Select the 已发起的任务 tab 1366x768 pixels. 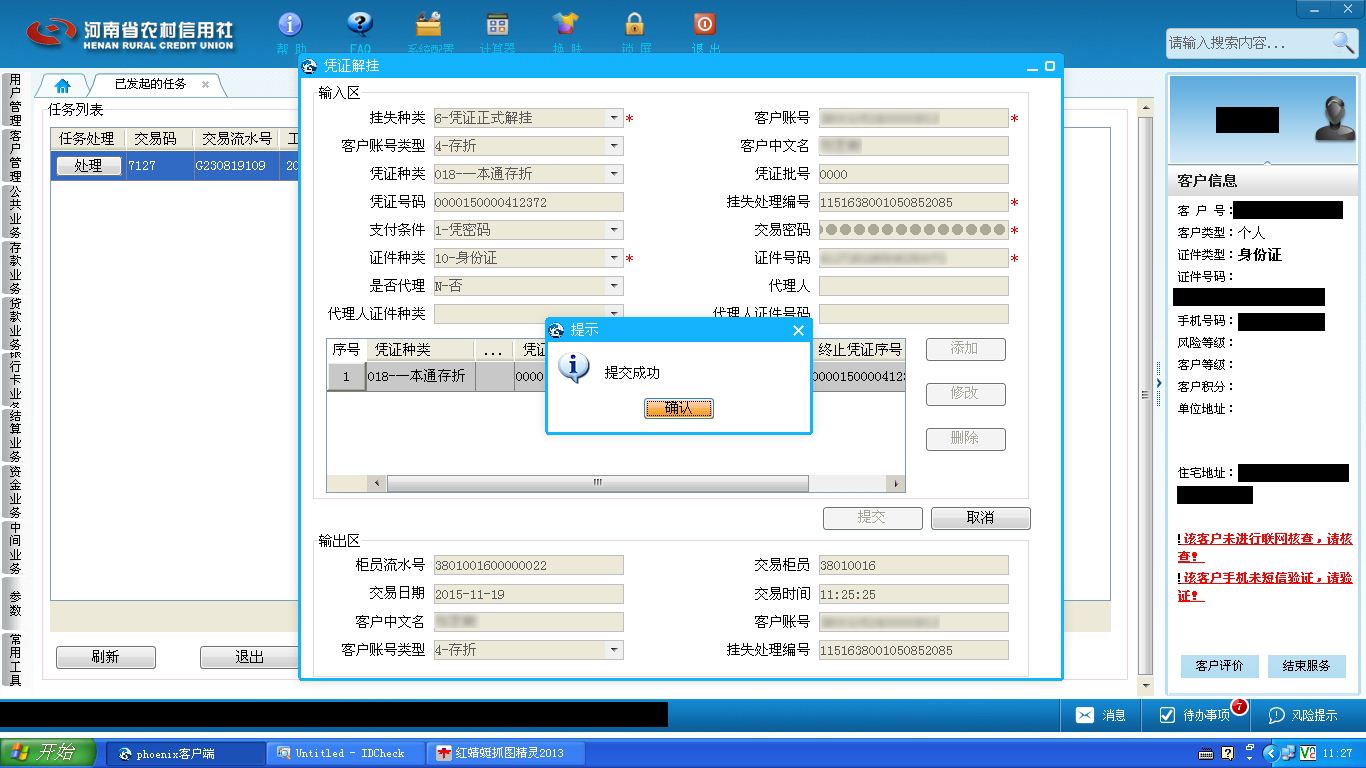pyautogui.click(x=150, y=85)
